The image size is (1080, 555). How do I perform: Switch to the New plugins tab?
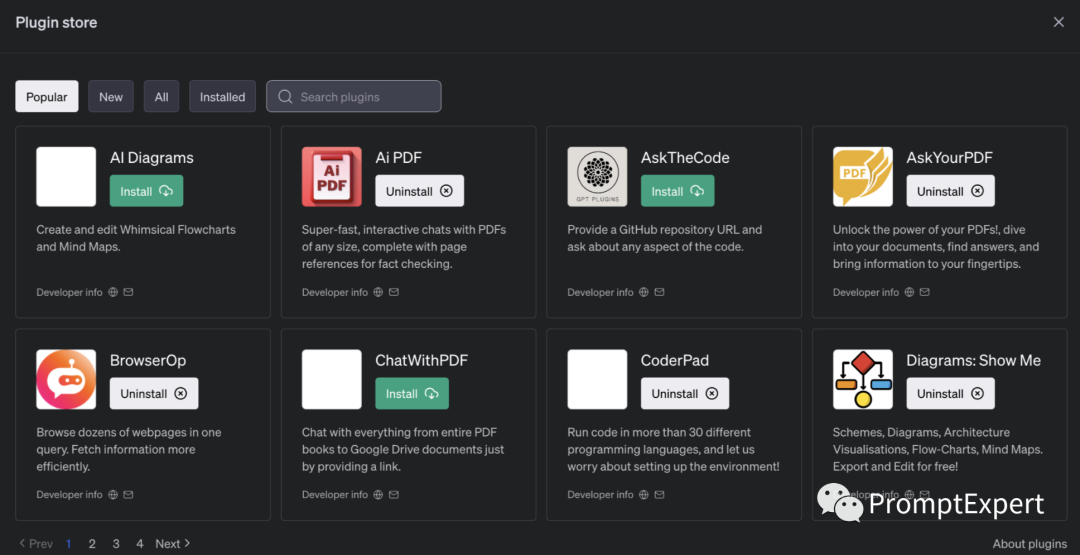point(111,96)
